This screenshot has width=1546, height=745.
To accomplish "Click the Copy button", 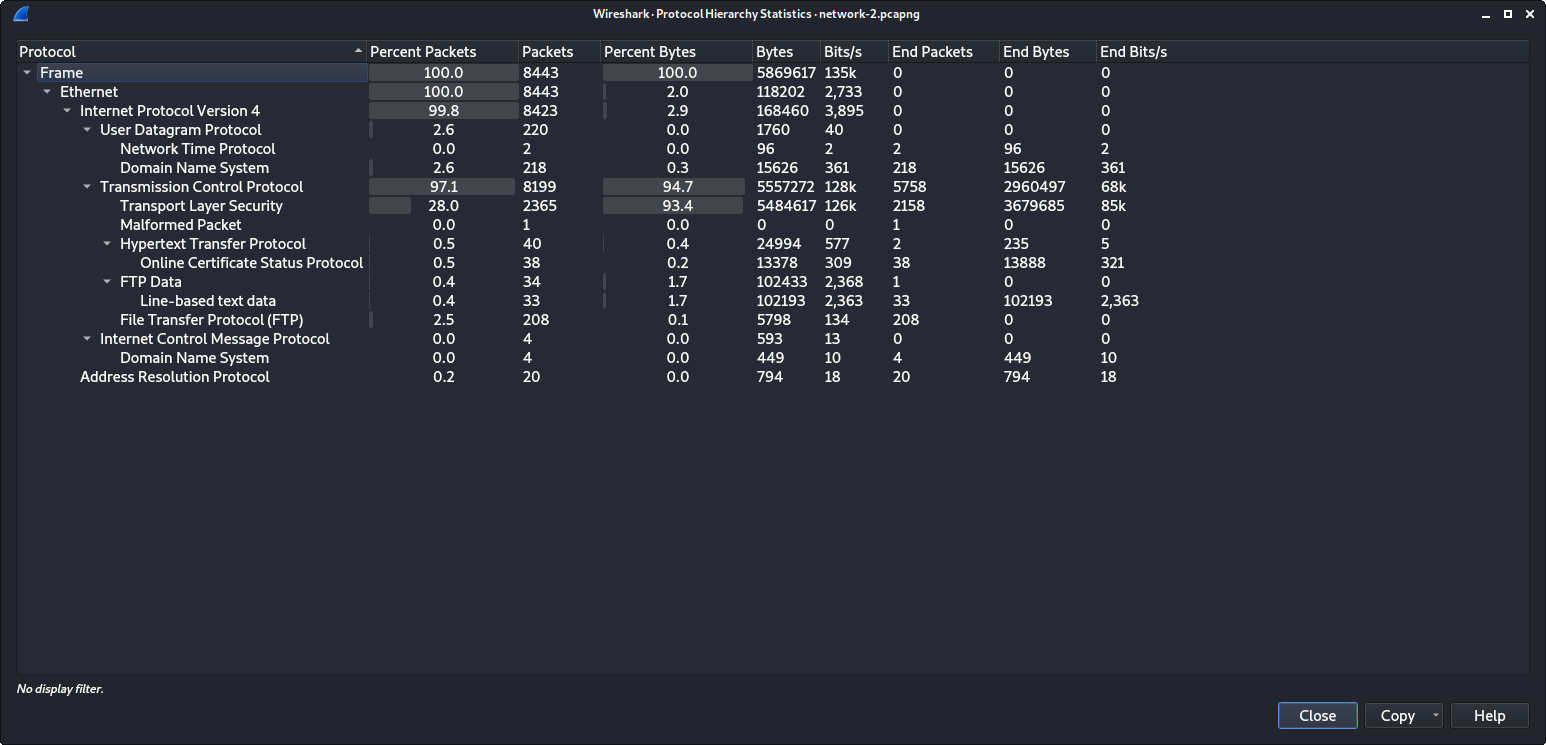I will click(x=1397, y=715).
